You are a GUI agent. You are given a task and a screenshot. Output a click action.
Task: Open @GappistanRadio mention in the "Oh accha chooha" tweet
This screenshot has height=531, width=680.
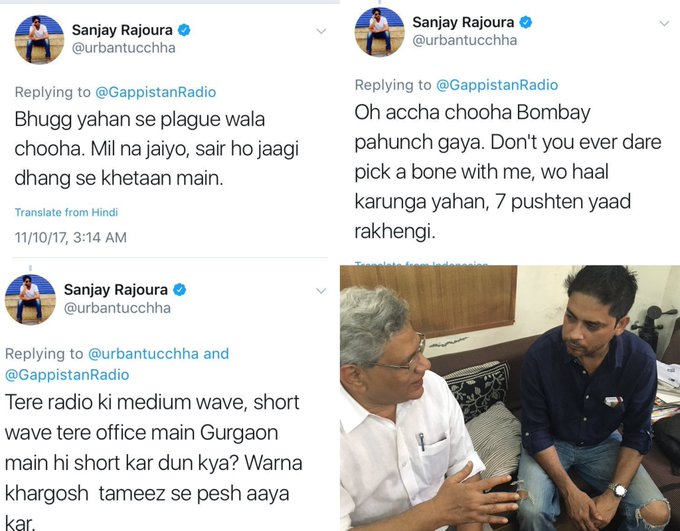click(496, 85)
